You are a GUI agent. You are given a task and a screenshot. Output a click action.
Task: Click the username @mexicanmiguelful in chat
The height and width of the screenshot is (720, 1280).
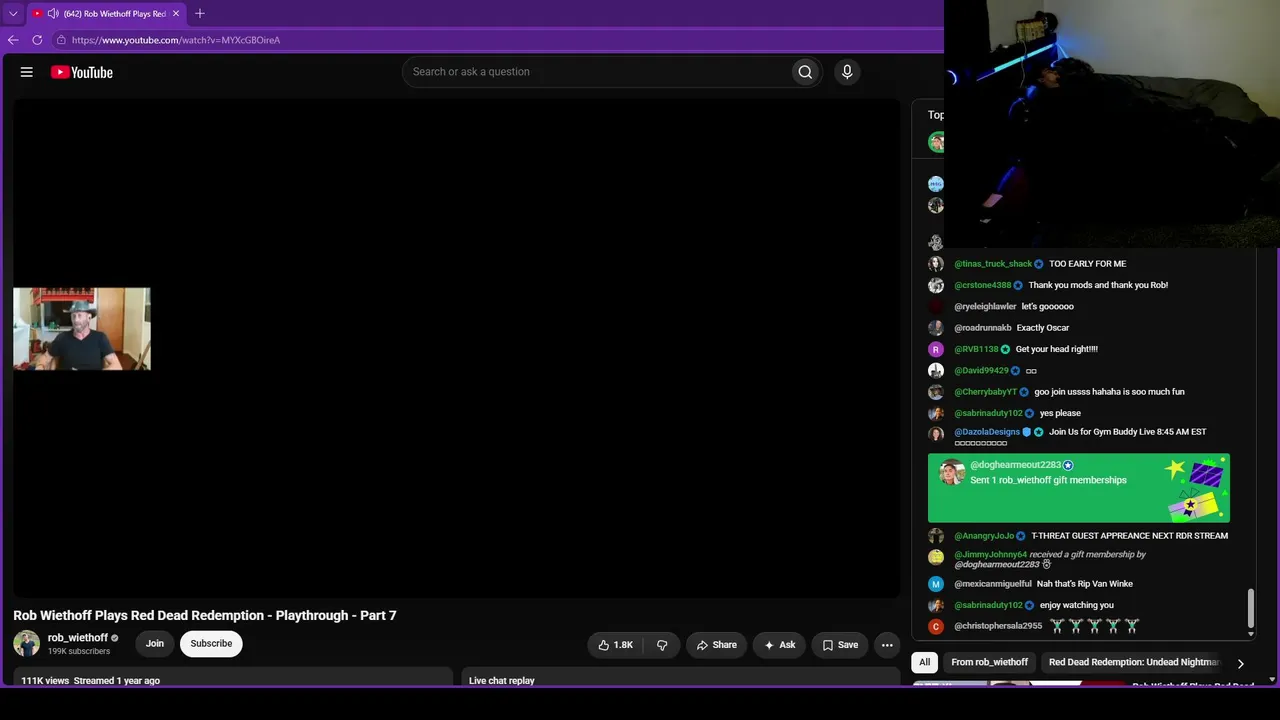[993, 584]
